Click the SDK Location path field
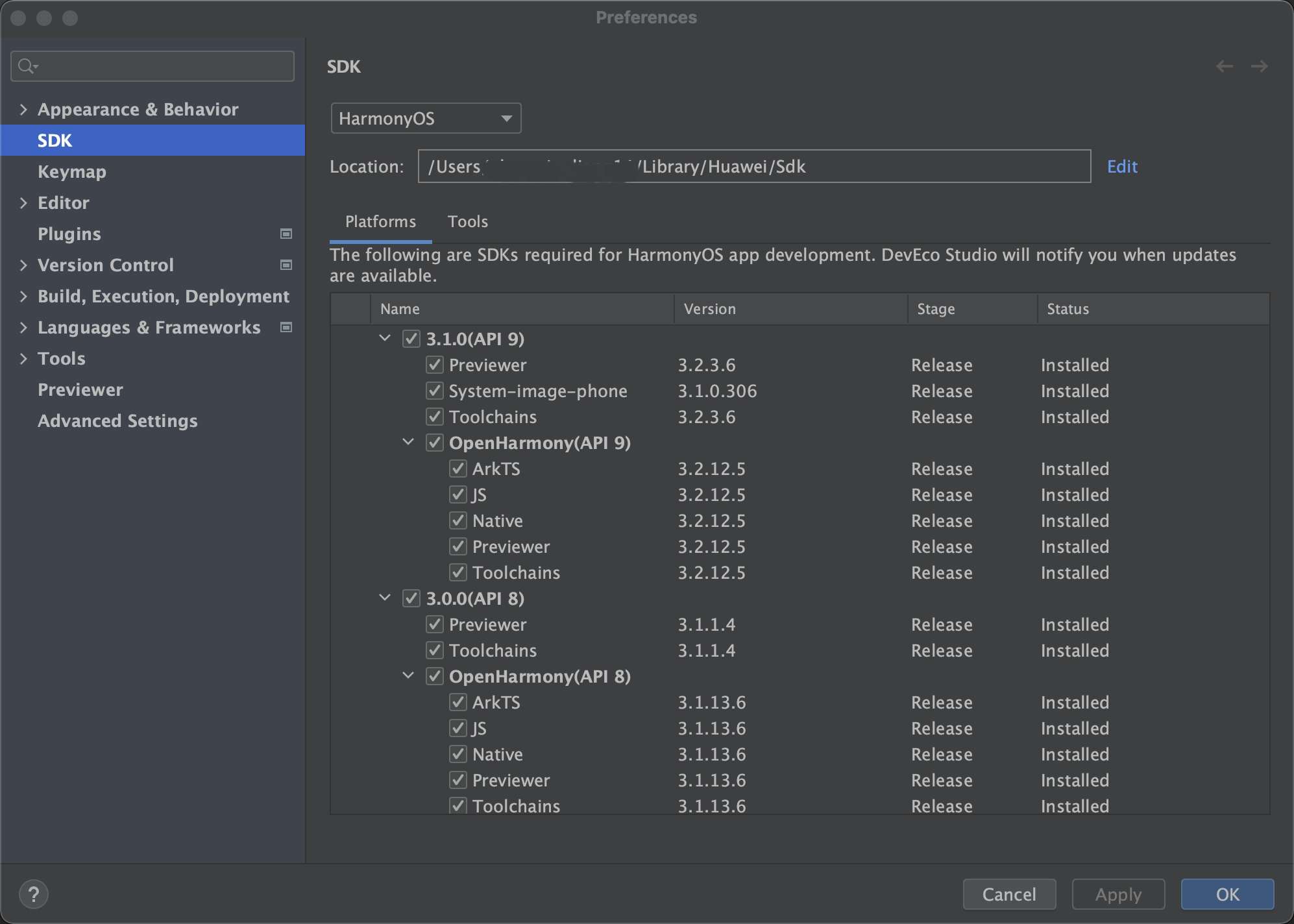Viewport: 1294px width, 924px height. click(754, 166)
